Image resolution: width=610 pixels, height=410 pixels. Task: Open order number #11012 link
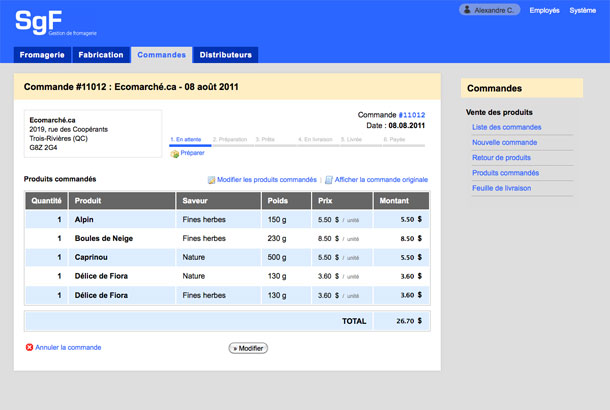(x=412, y=115)
